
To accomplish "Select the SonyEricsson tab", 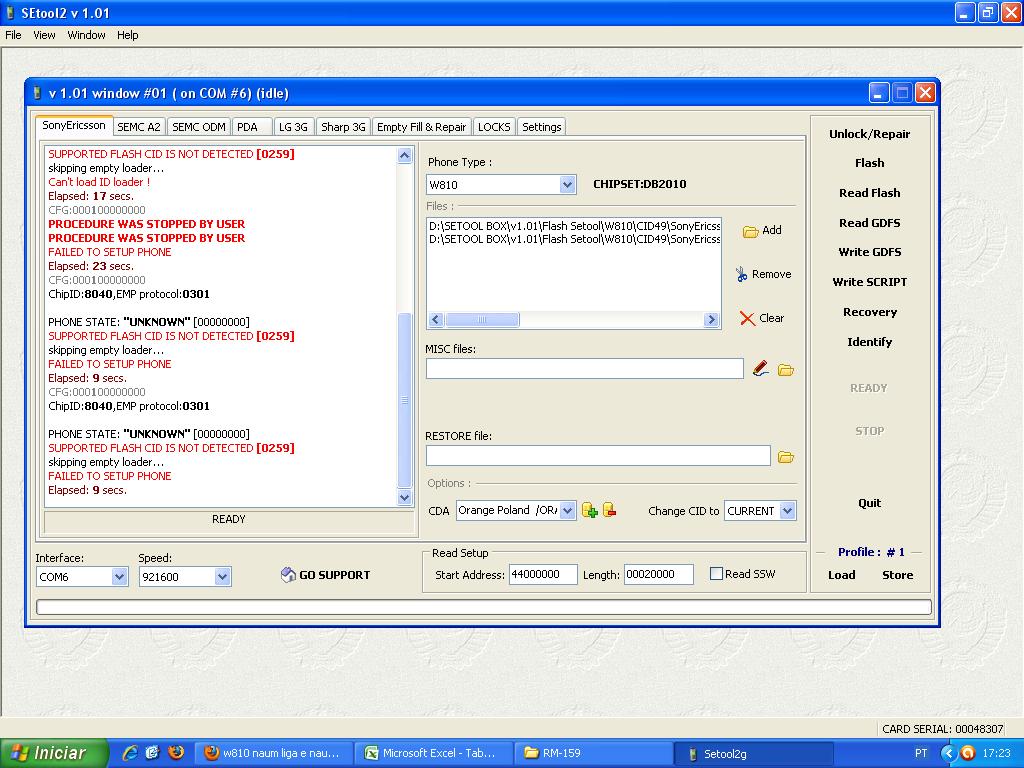I will (74, 125).
